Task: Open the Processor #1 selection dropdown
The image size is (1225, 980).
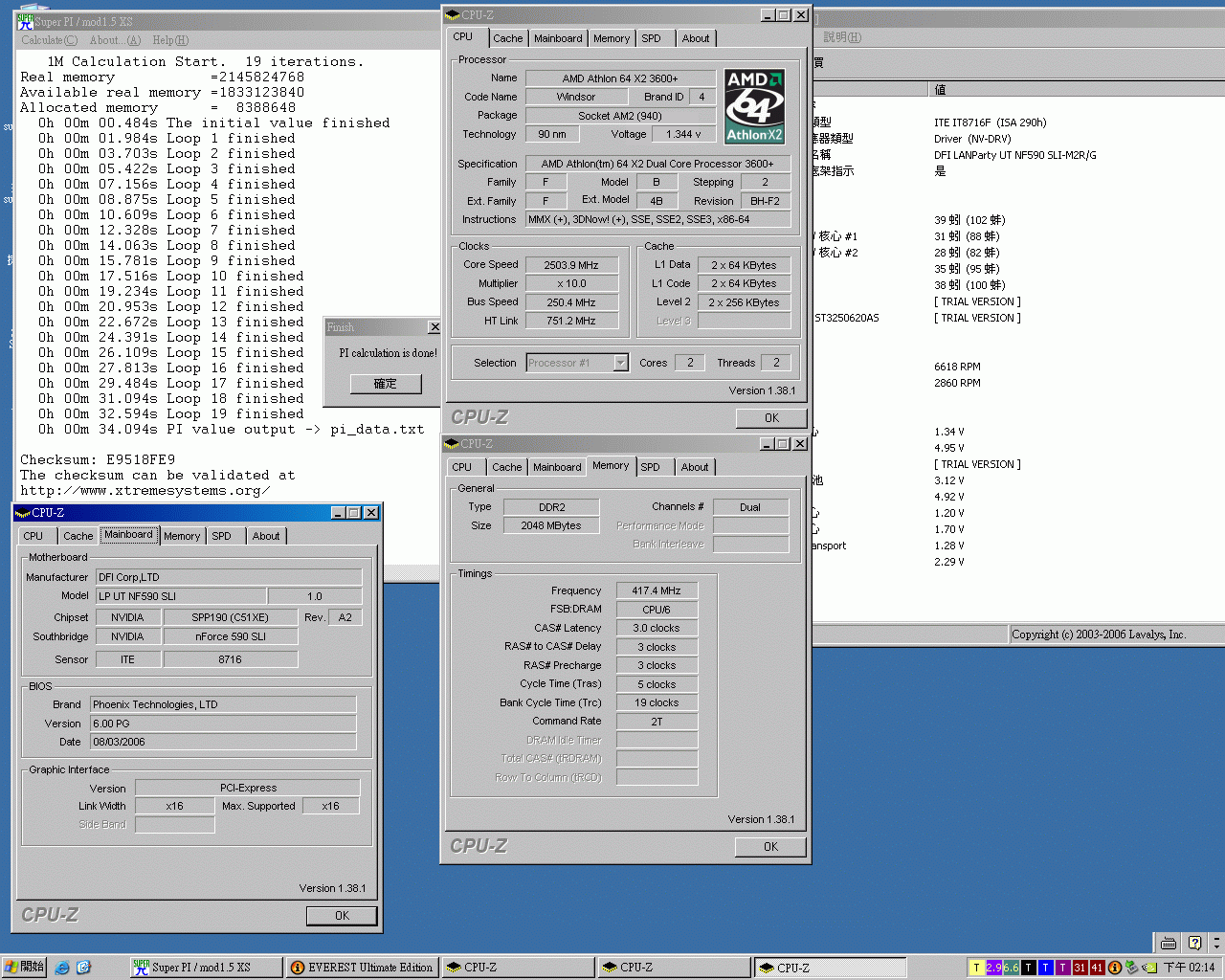Action: [620, 363]
